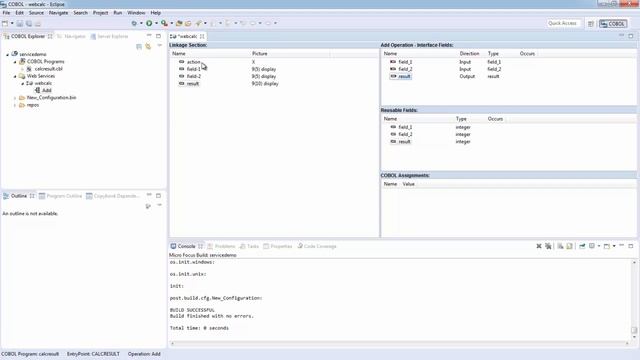Switch to the Program Outline tab
640x360 pixels.
point(60,196)
